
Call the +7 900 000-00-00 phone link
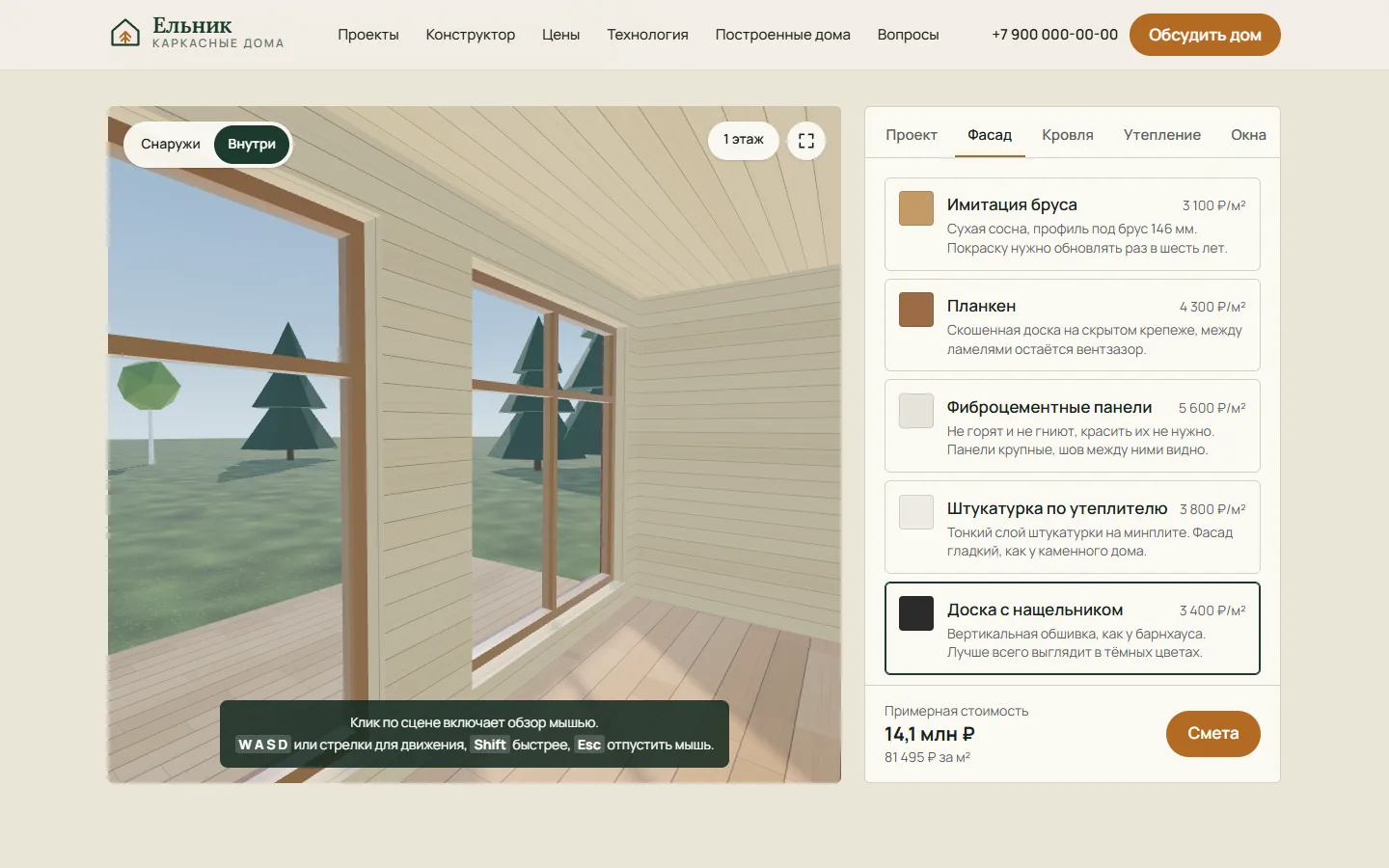click(x=1055, y=35)
